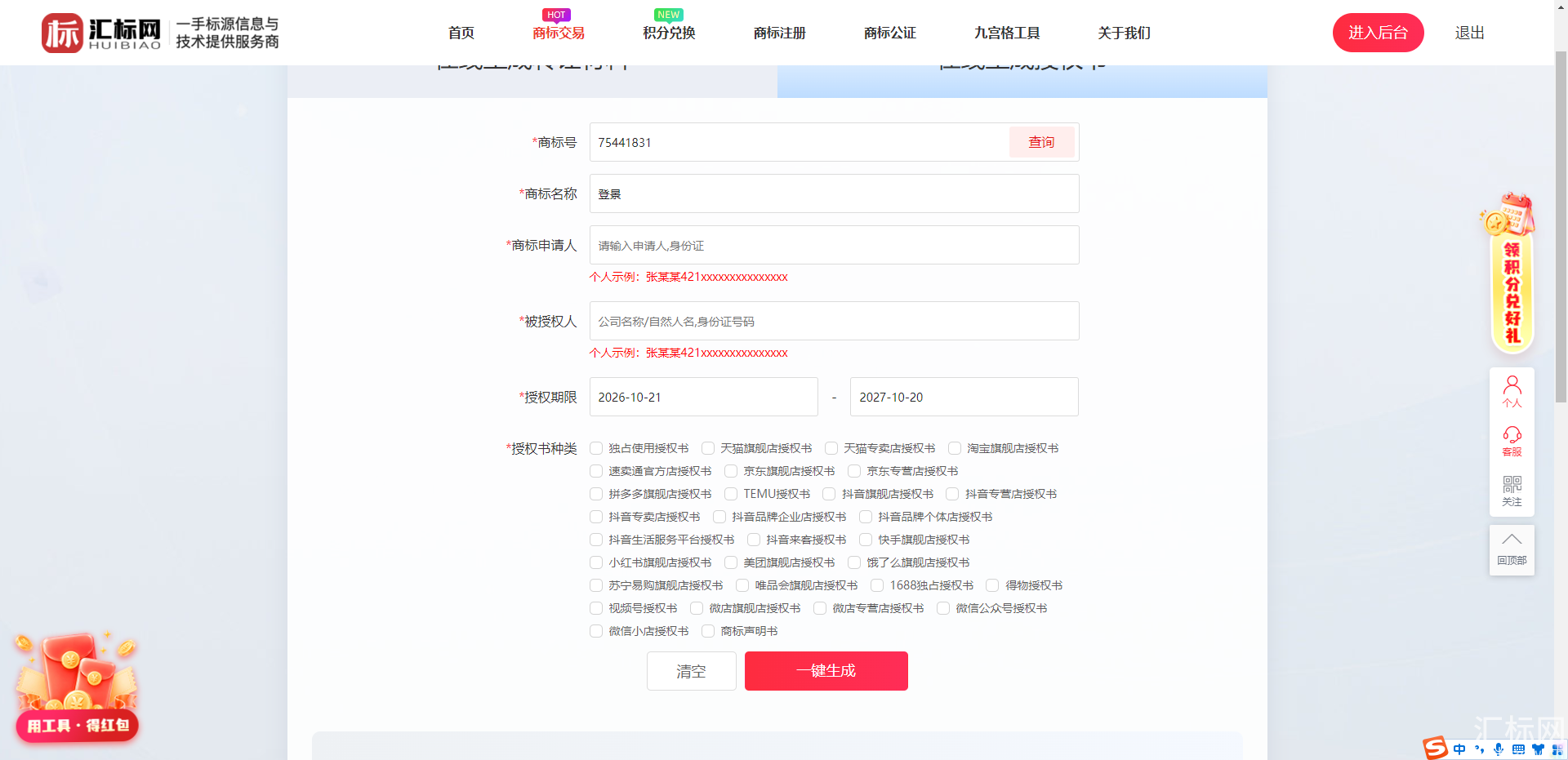
Task: Open the 用工具·得红包 red envelope promo
Action: click(77, 686)
